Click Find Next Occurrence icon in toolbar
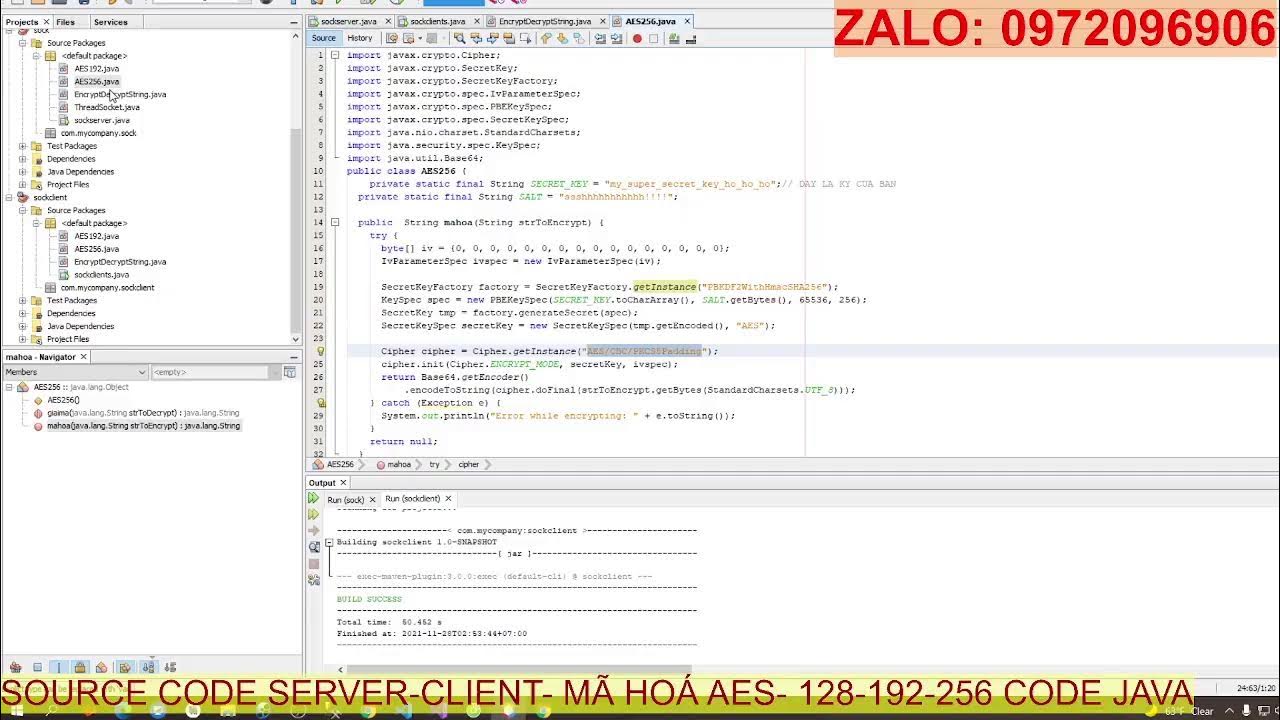This screenshot has width=1280, height=720. (x=493, y=38)
